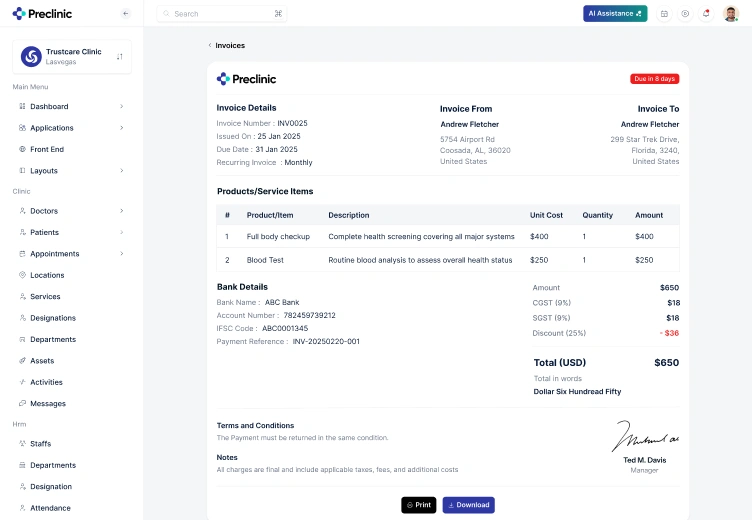Click the Dashboard sidebar icon
Image resolution: width=752 pixels, height=520 pixels.
pos(22,106)
